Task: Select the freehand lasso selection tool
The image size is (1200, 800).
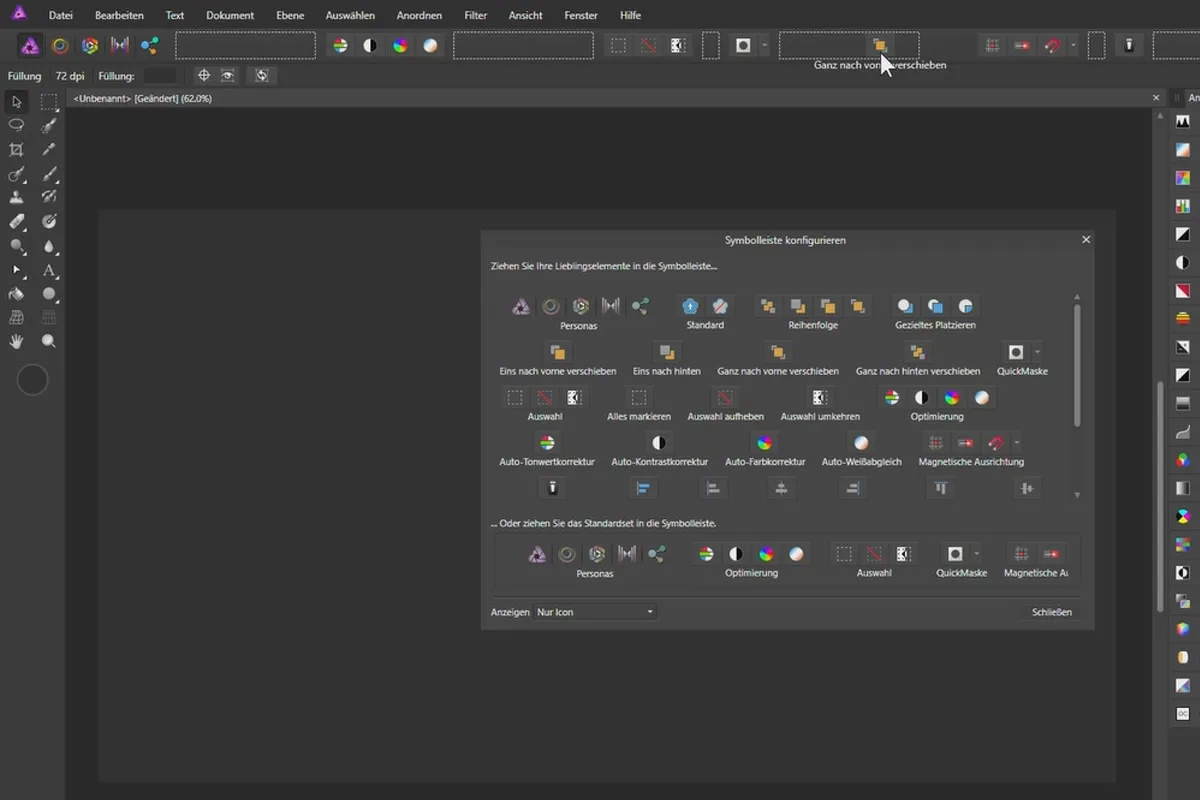Action: coord(16,125)
